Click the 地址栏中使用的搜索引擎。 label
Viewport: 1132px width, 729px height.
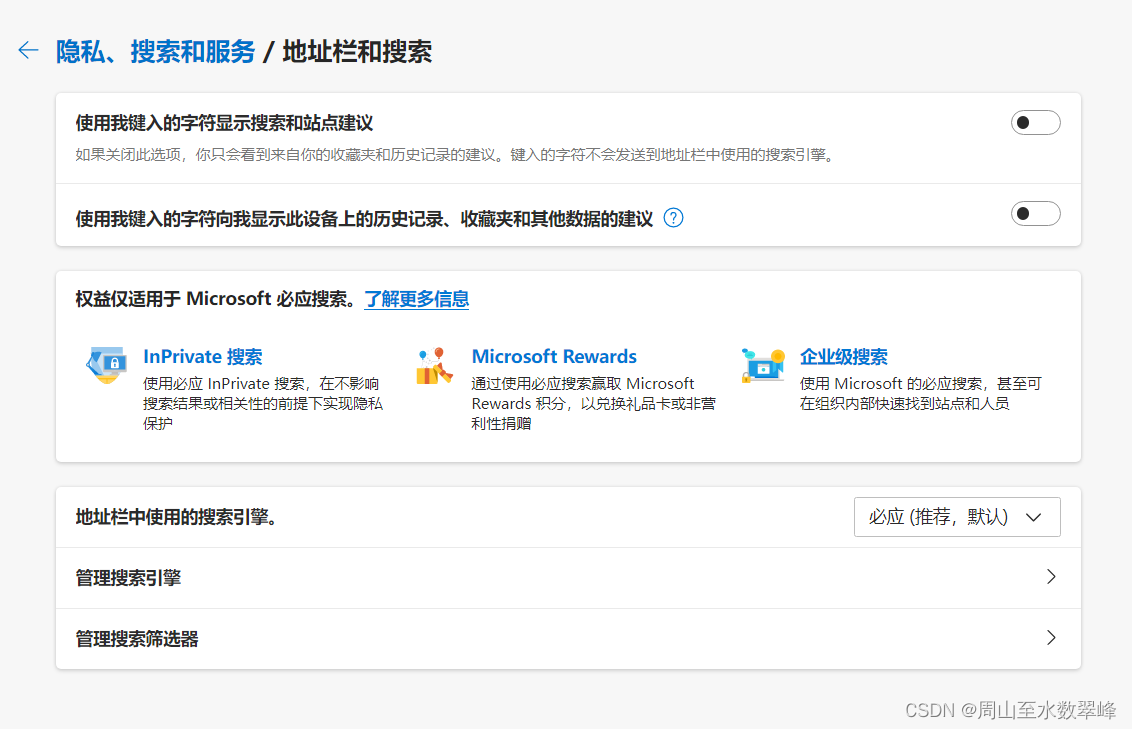click(177, 517)
